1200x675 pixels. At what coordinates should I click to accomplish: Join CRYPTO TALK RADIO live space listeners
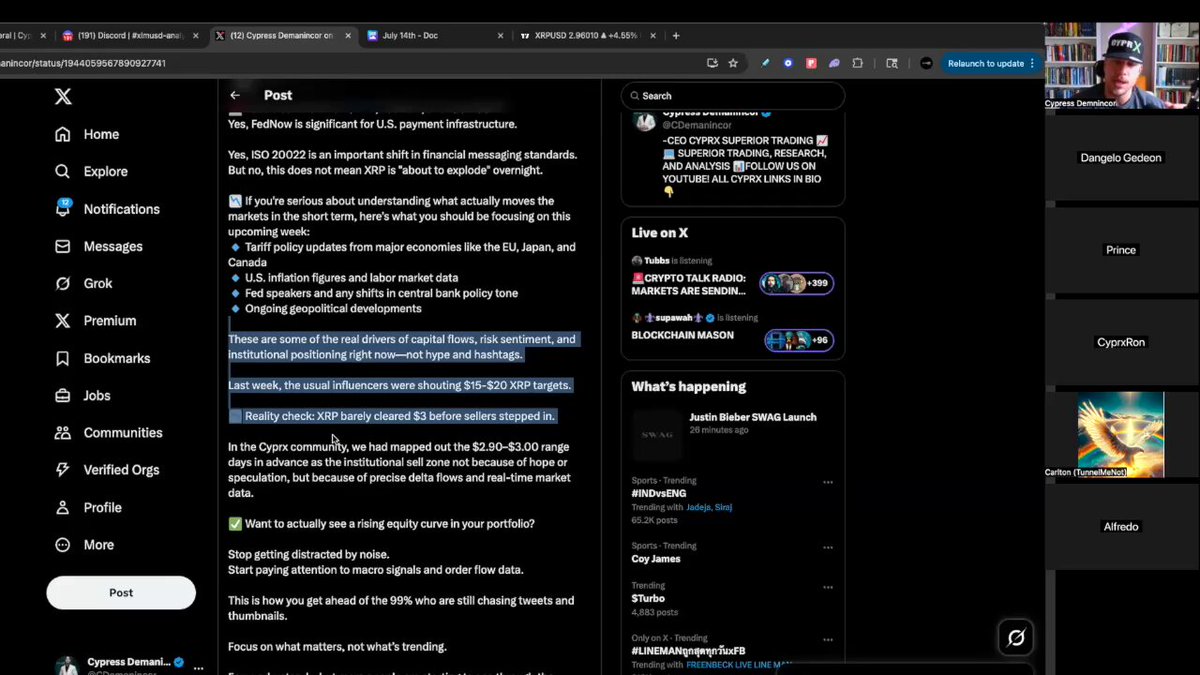coord(797,283)
